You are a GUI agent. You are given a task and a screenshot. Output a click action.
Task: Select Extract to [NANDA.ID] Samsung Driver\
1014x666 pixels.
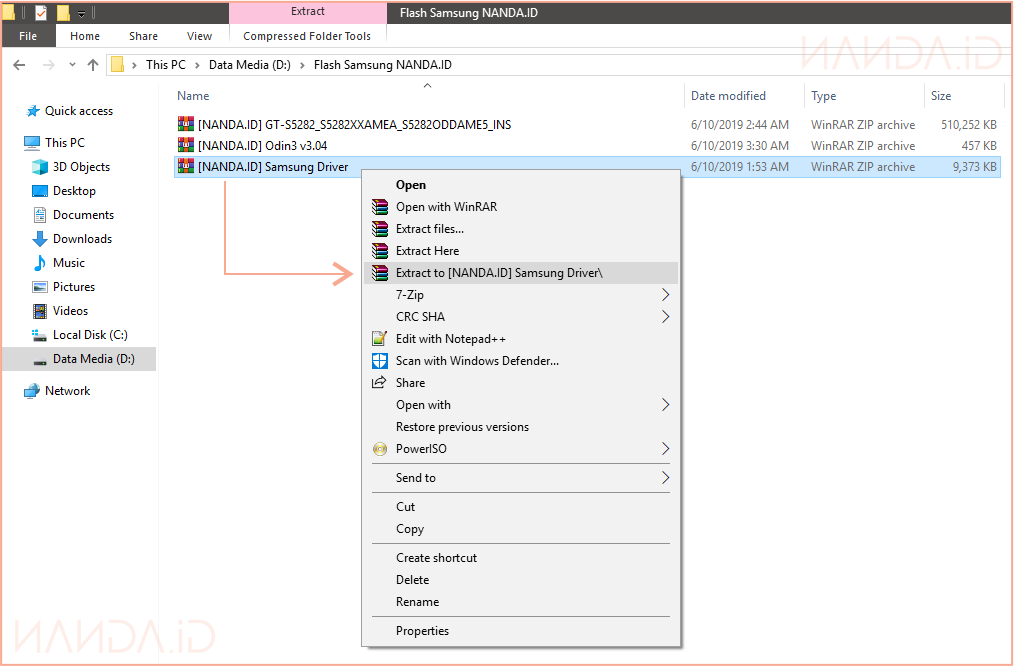point(498,273)
